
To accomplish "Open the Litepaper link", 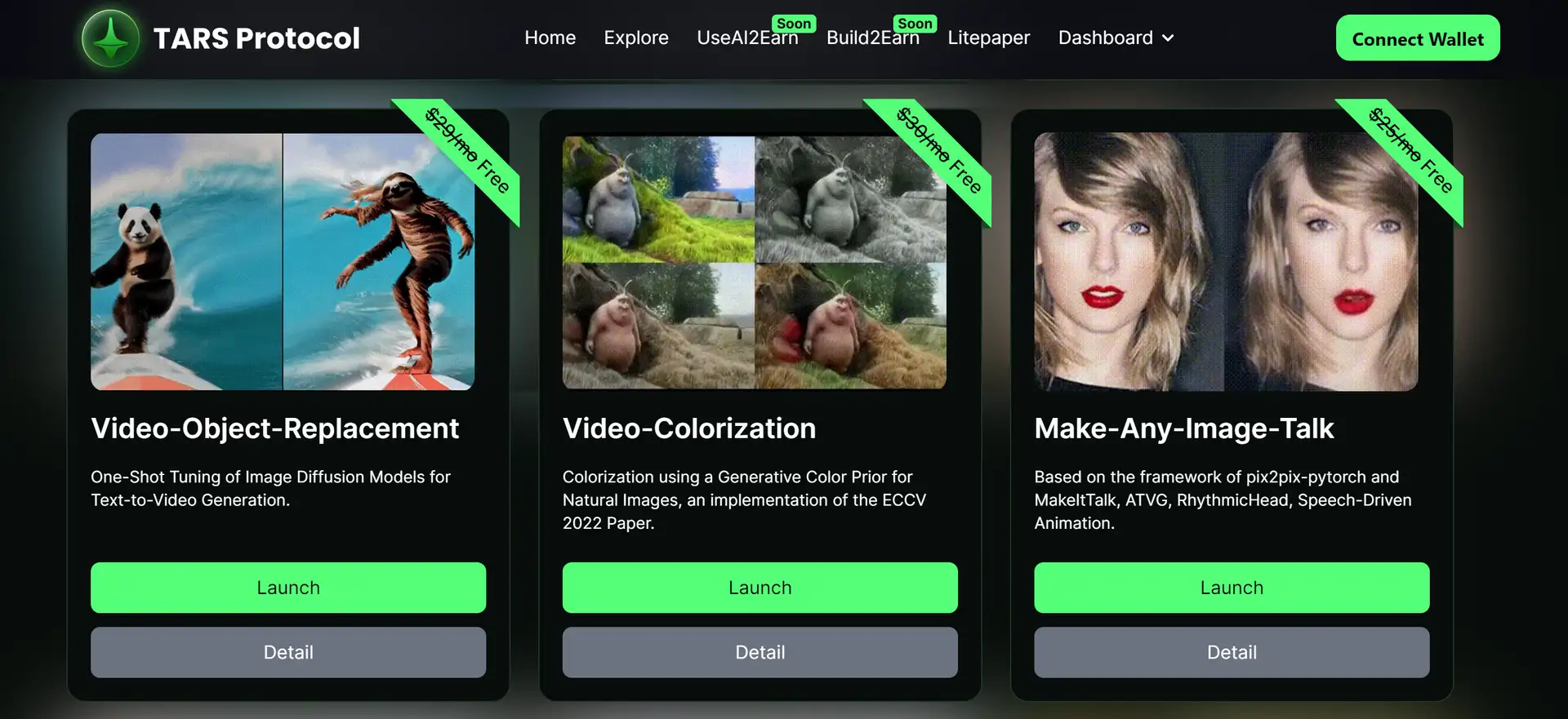I will coord(988,38).
